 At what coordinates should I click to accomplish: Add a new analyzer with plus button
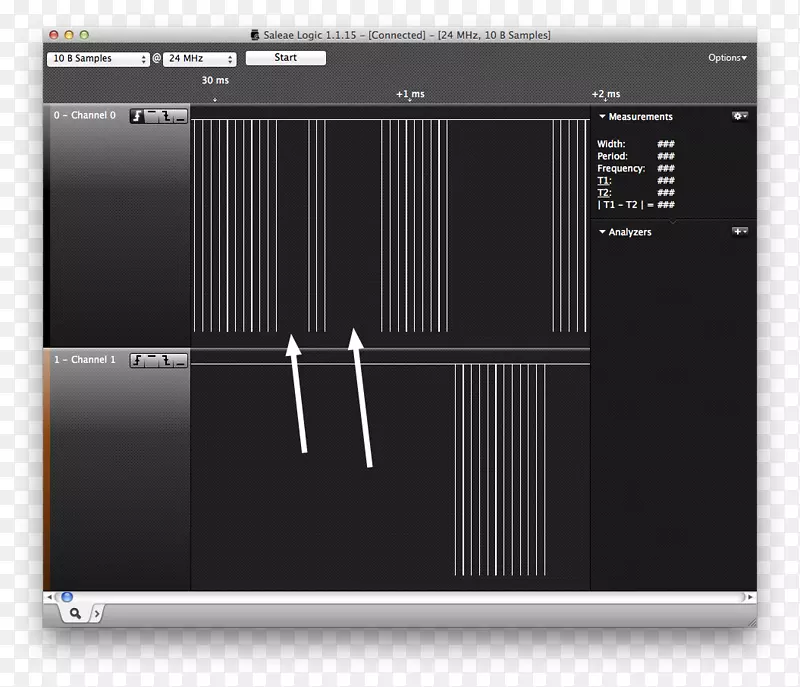740,232
